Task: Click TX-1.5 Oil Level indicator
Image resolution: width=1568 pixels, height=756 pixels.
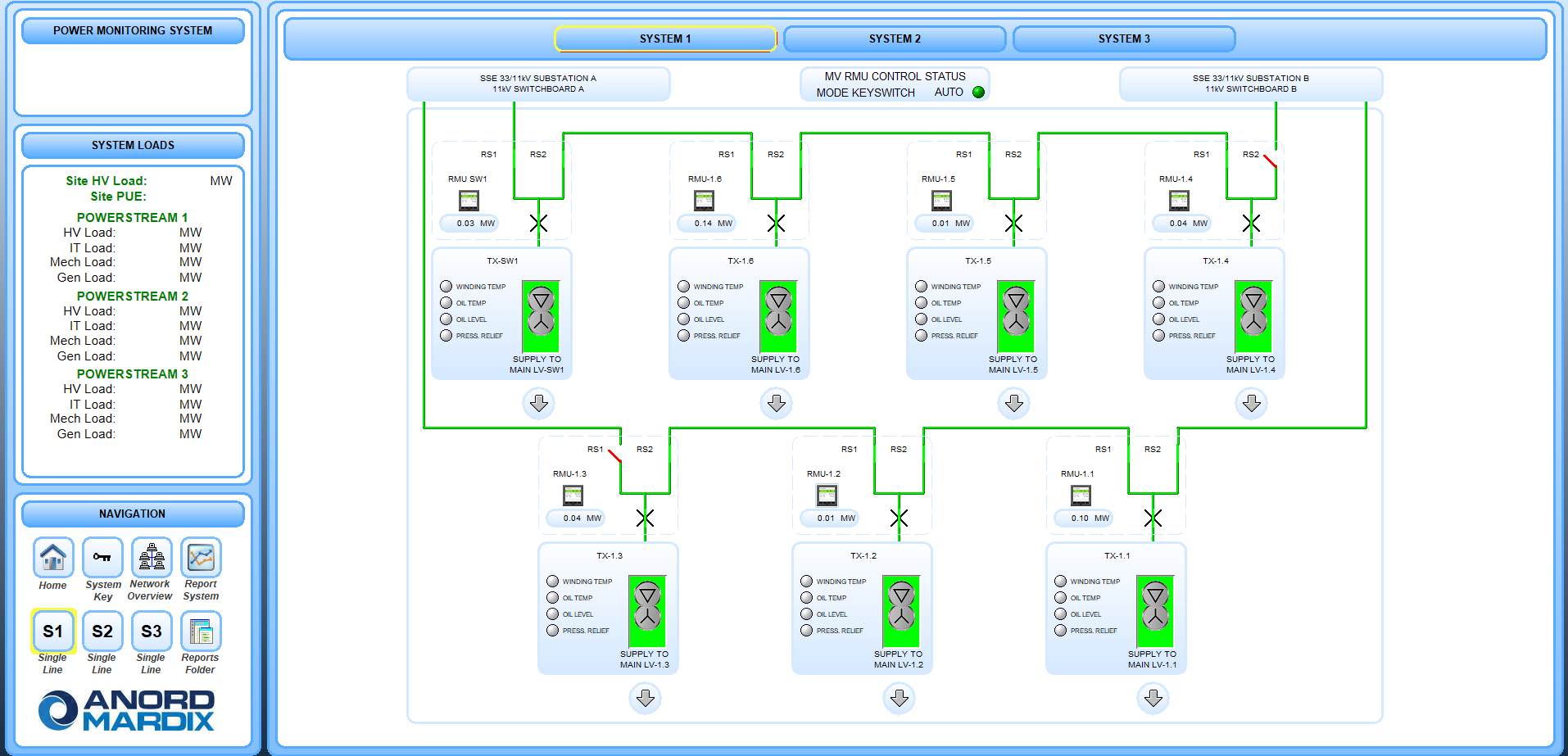Action: point(922,319)
